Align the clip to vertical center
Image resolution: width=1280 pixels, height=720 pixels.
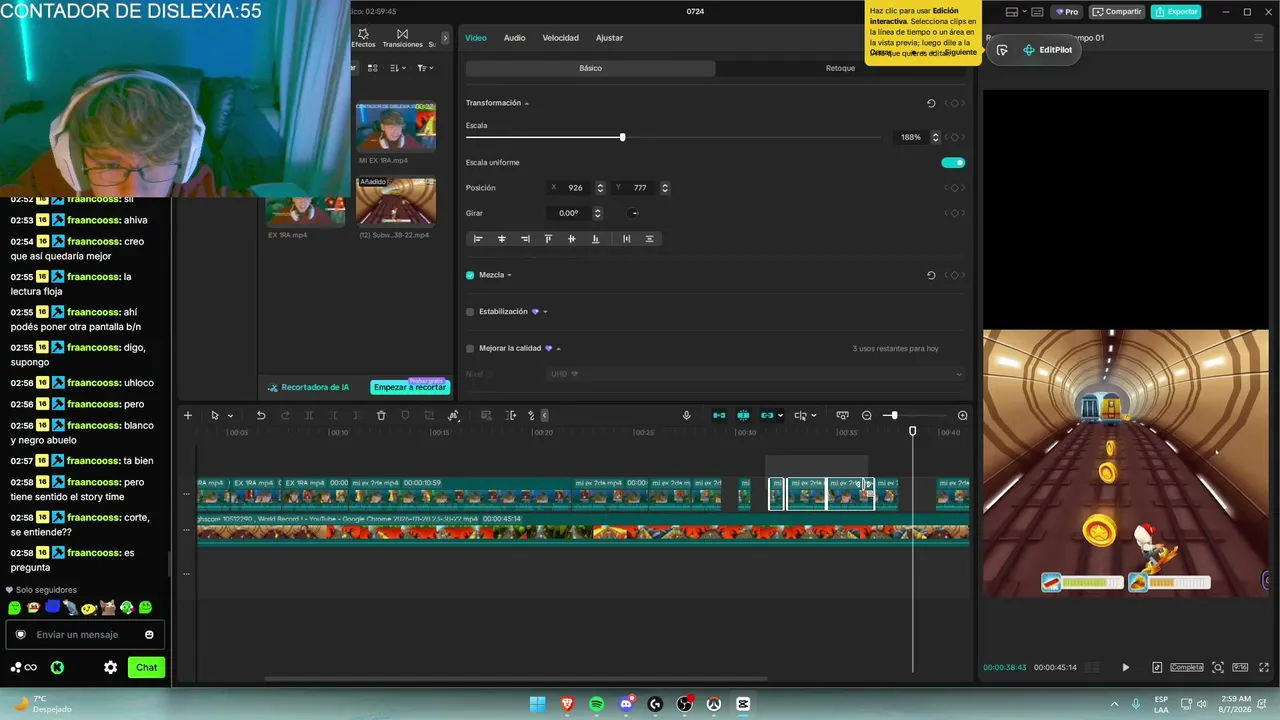[x=572, y=239]
